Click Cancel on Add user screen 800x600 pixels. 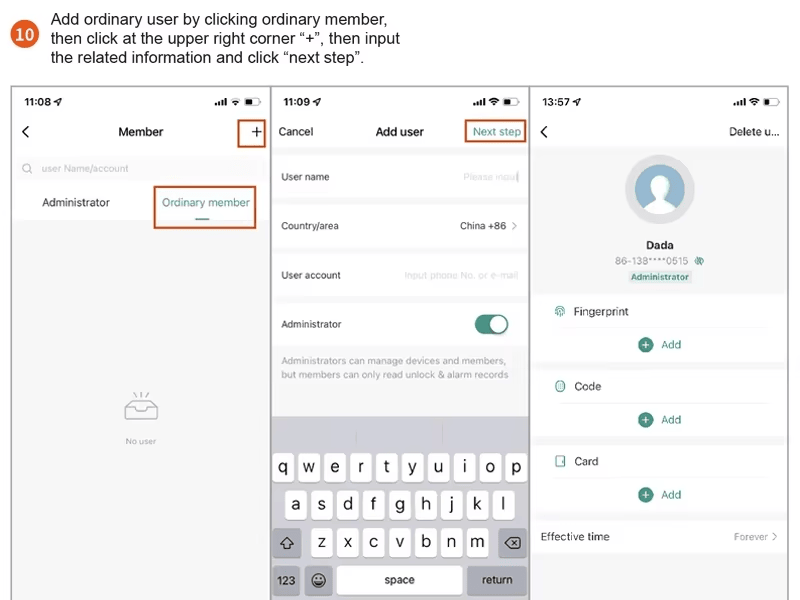[296, 132]
